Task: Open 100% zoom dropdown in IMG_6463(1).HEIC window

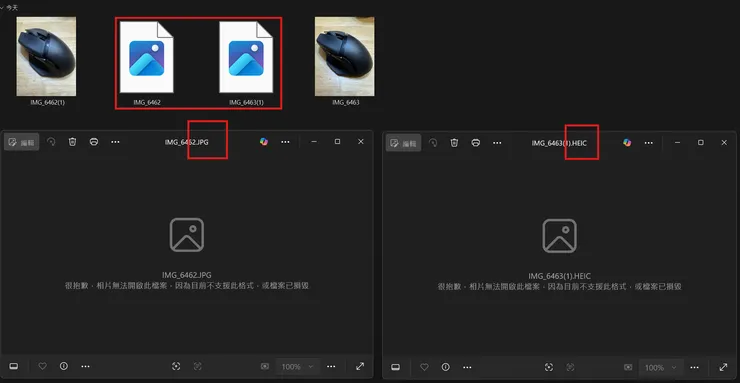Action: click(661, 367)
